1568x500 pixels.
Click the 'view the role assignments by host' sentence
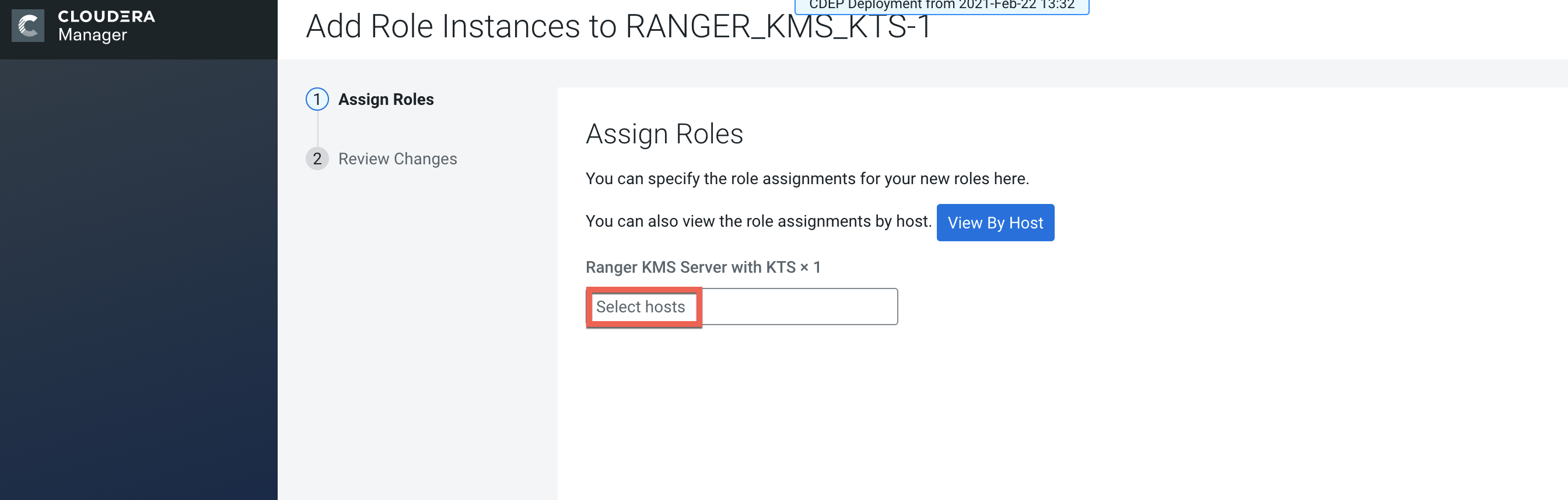click(758, 221)
